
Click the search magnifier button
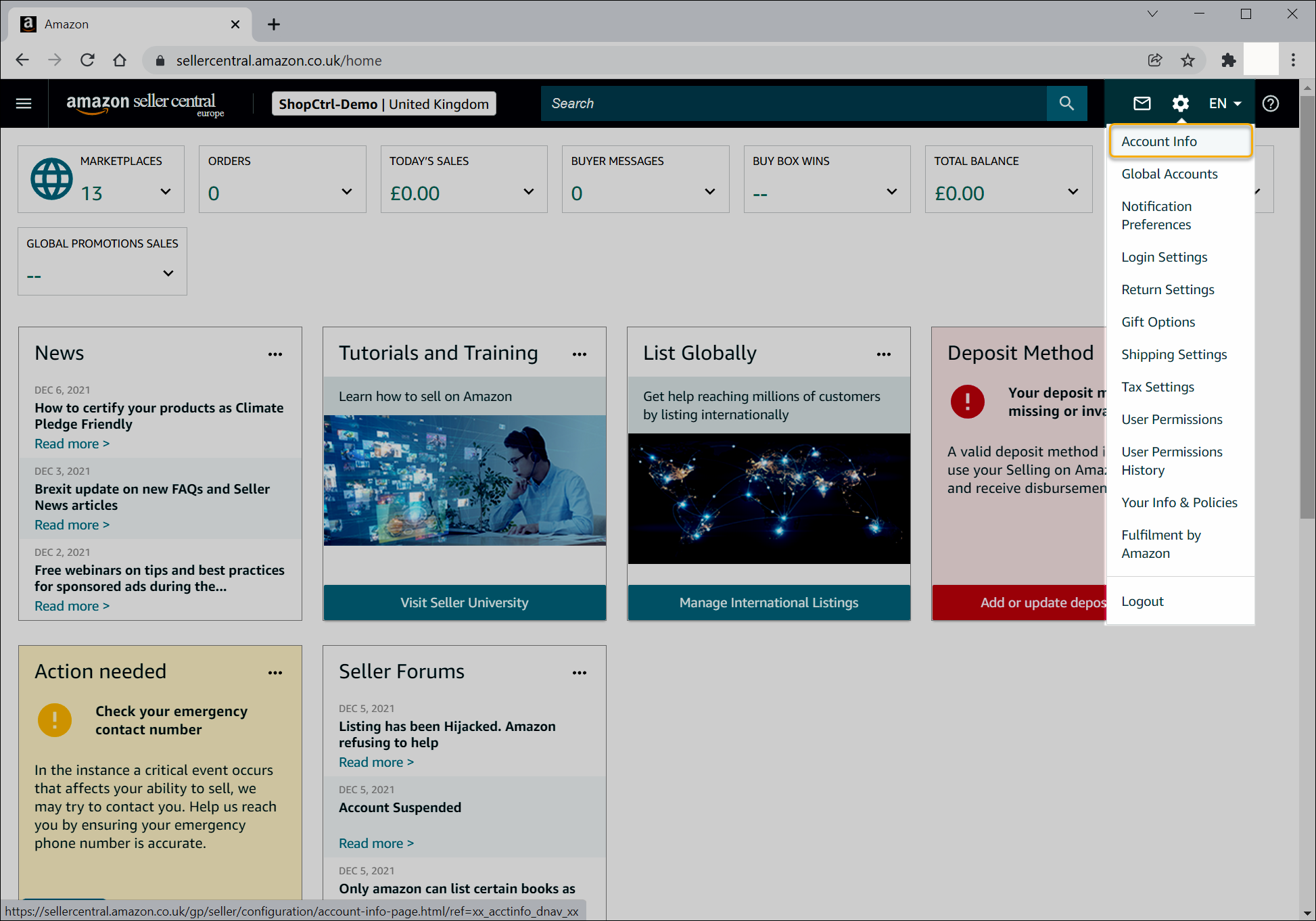click(1066, 103)
